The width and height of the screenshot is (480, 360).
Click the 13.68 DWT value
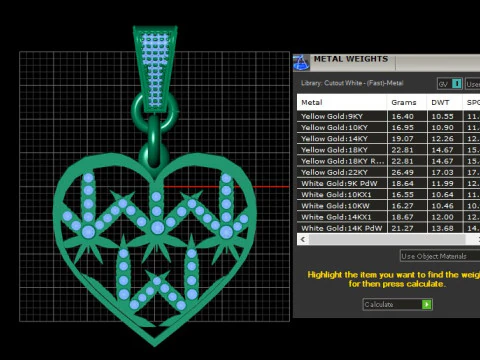click(442, 228)
